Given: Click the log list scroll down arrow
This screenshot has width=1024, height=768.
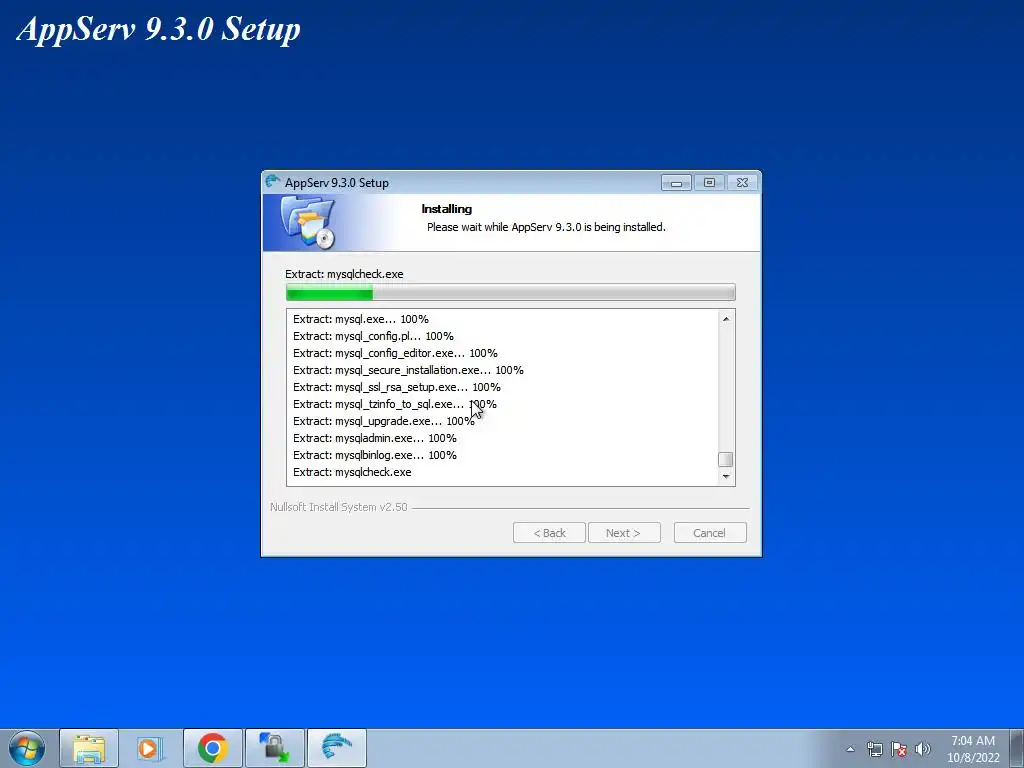Looking at the screenshot, I should [x=726, y=477].
